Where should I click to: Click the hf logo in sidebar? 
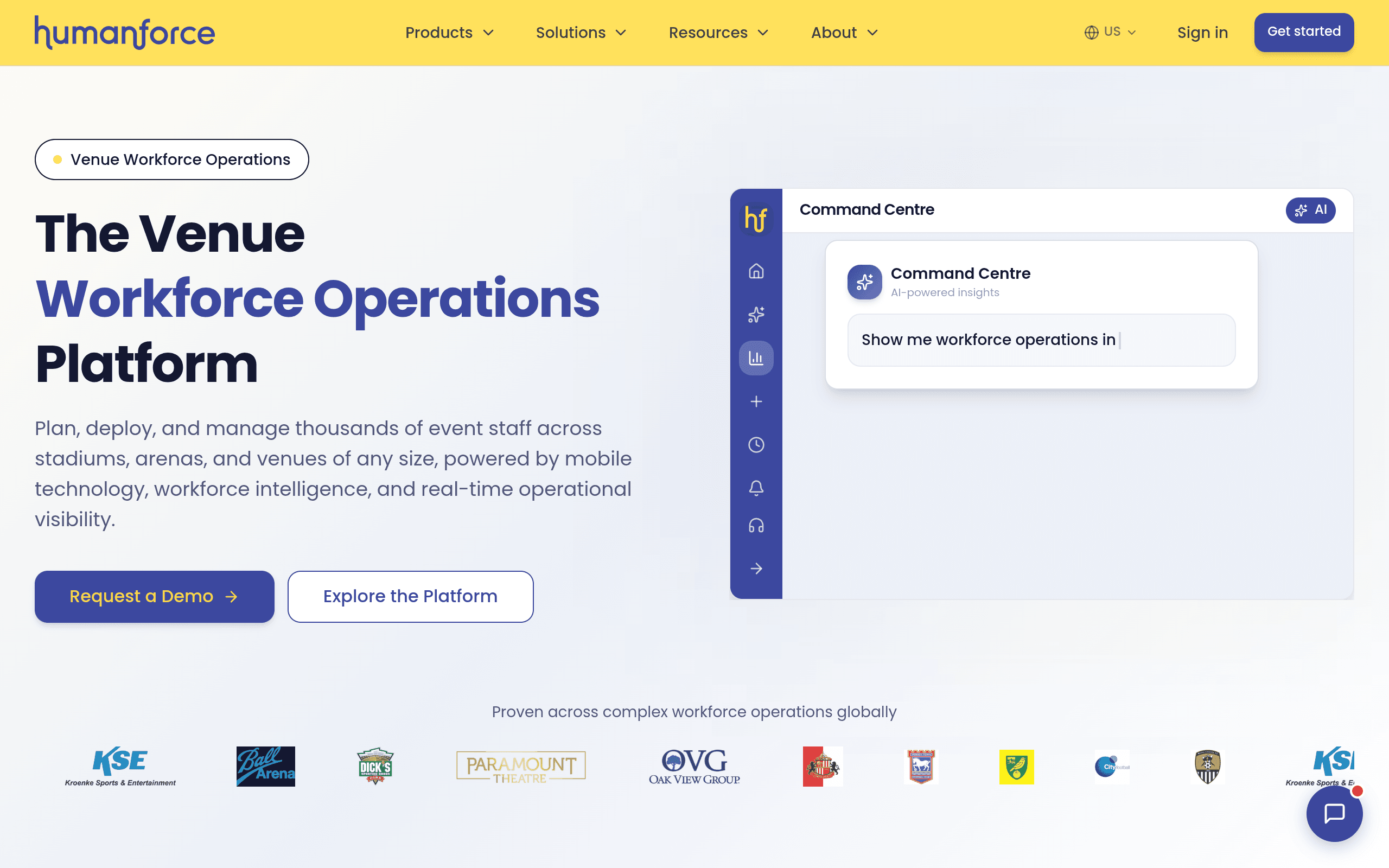coord(756,219)
